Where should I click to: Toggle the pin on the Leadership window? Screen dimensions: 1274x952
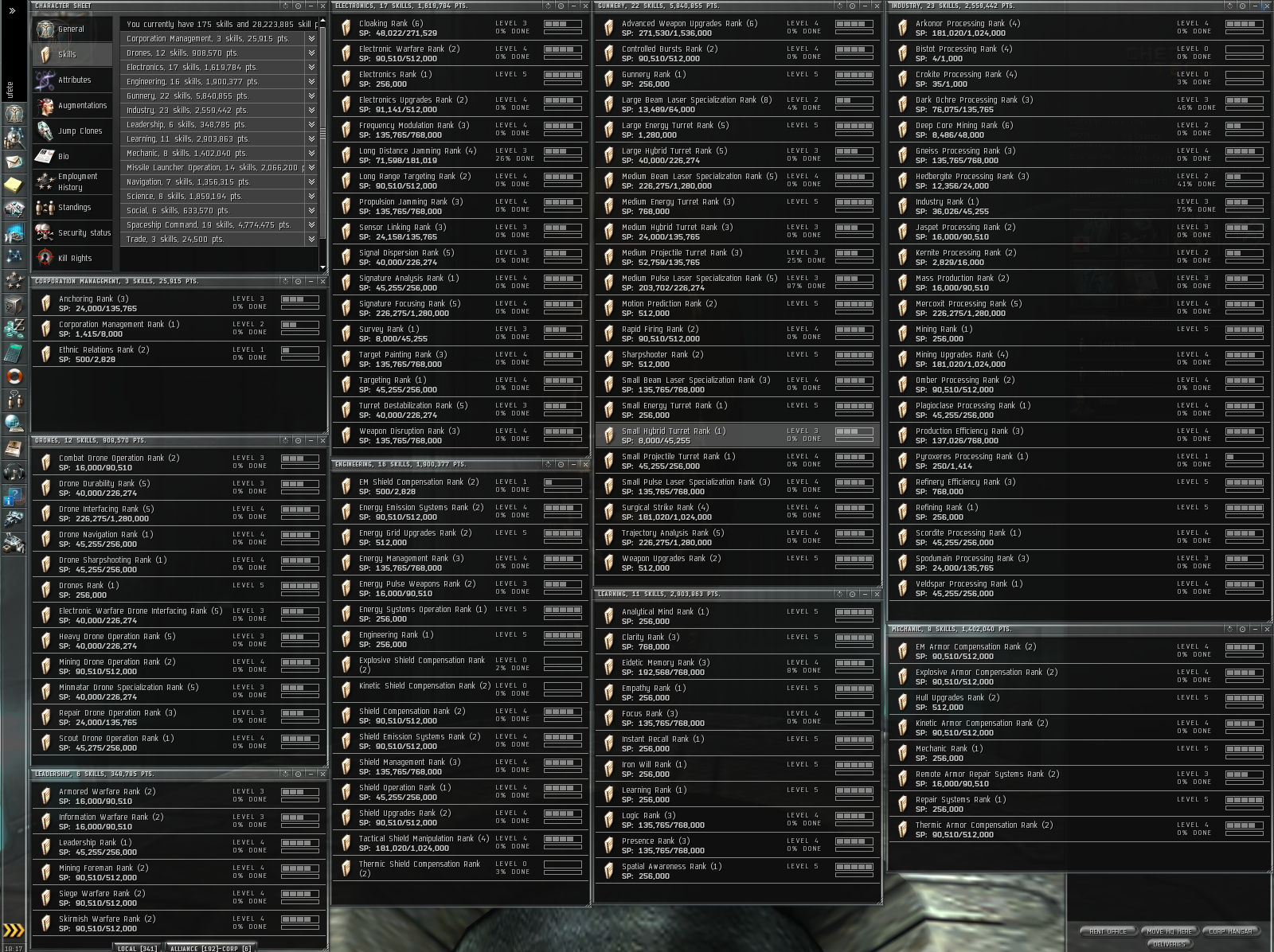[286, 774]
